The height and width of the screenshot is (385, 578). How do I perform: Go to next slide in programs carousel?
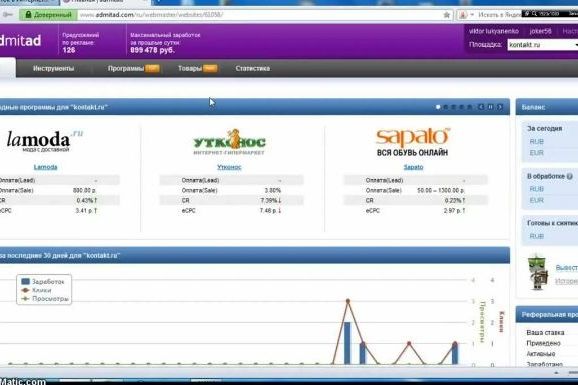pyautogui.click(x=500, y=107)
